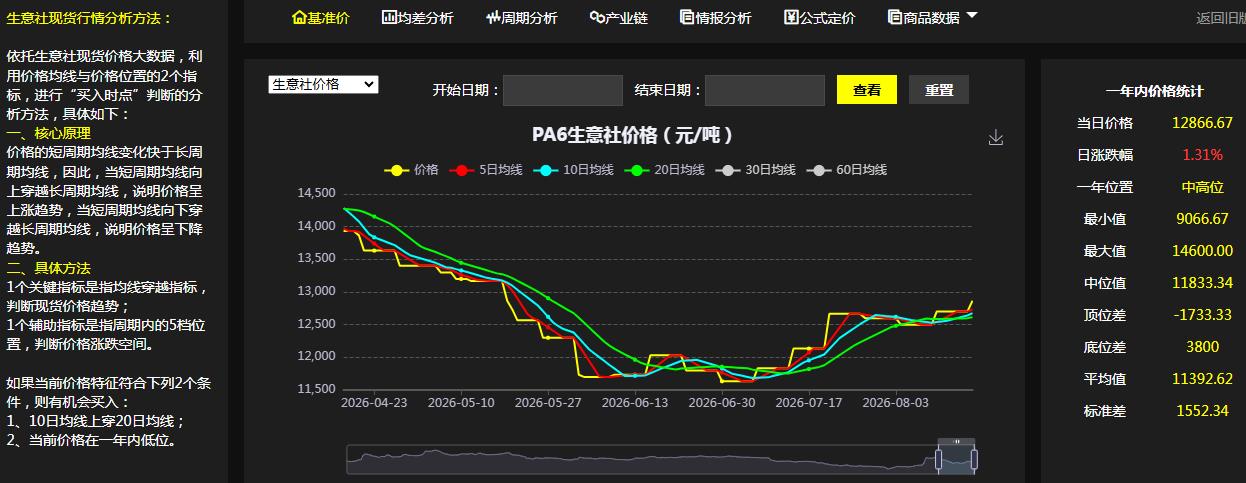Click the 日涨跌幅 value 1.31%
The height and width of the screenshot is (483, 1246).
pos(1202,155)
